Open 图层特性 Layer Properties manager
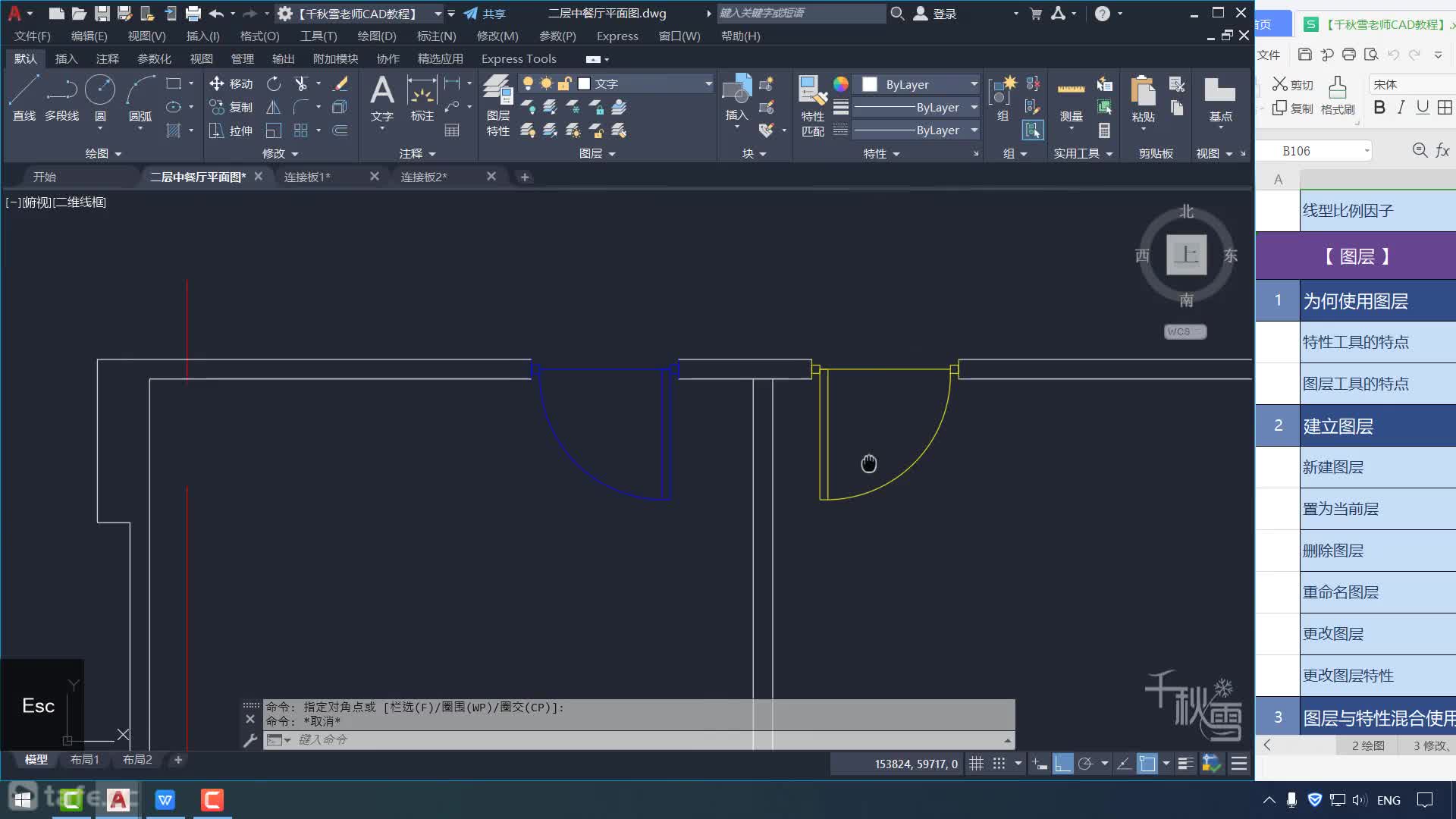This screenshot has width=1456, height=819. [498, 105]
